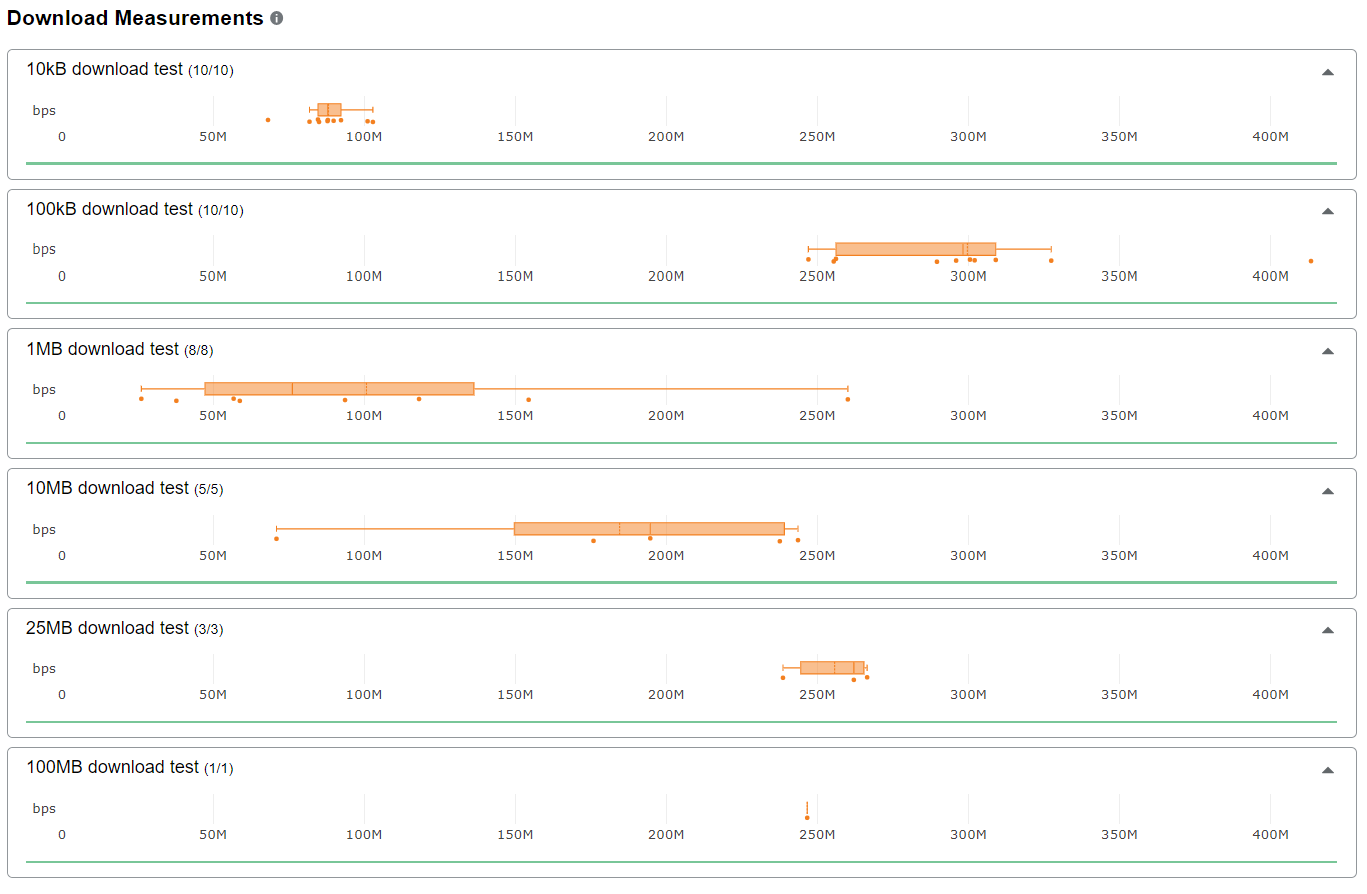
Task: Collapse the 100kB download test panel
Action: 1328,211
